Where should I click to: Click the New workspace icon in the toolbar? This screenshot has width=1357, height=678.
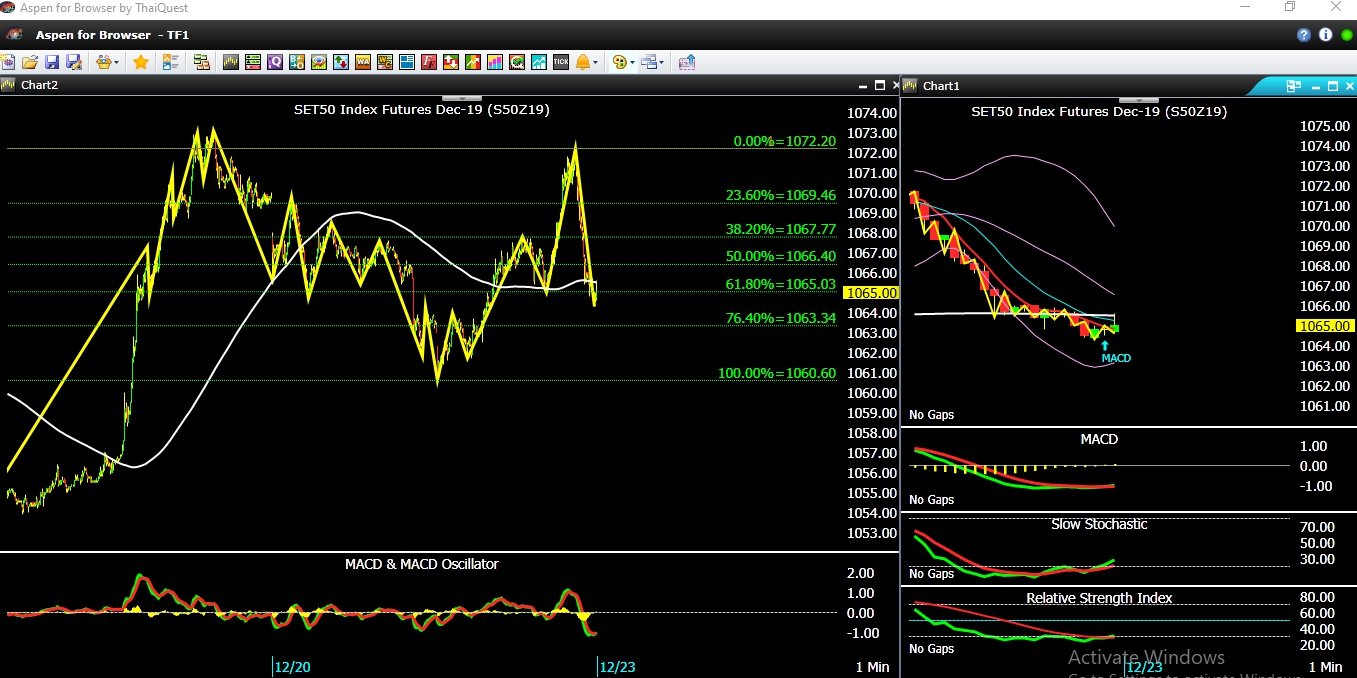tap(8, 62)
